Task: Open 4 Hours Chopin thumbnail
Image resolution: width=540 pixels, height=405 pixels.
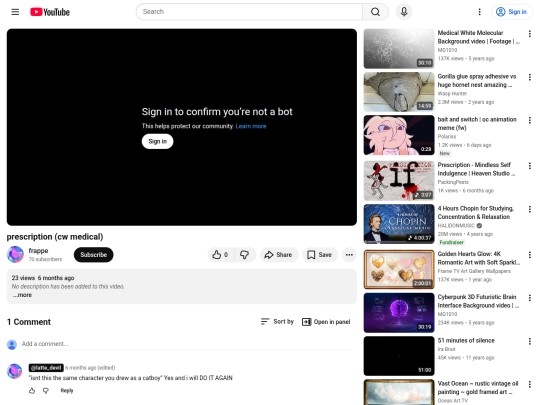Action: (399, 224)
